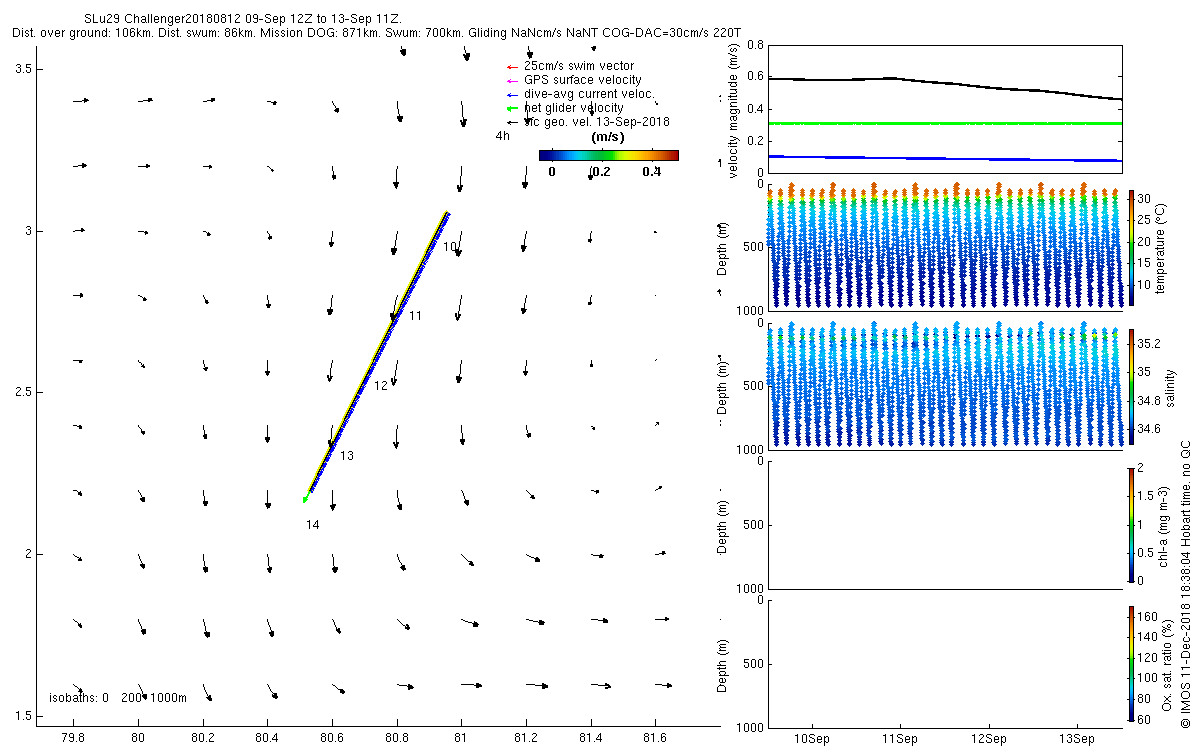The image size is (1200, 750).
Task: Click the green line in the velocity magnitude plot
Action: click(944, 123)
